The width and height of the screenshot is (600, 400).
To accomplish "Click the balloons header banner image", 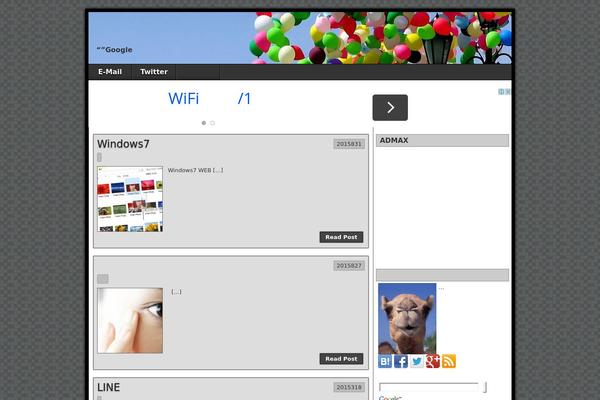I will pos(300,38).
